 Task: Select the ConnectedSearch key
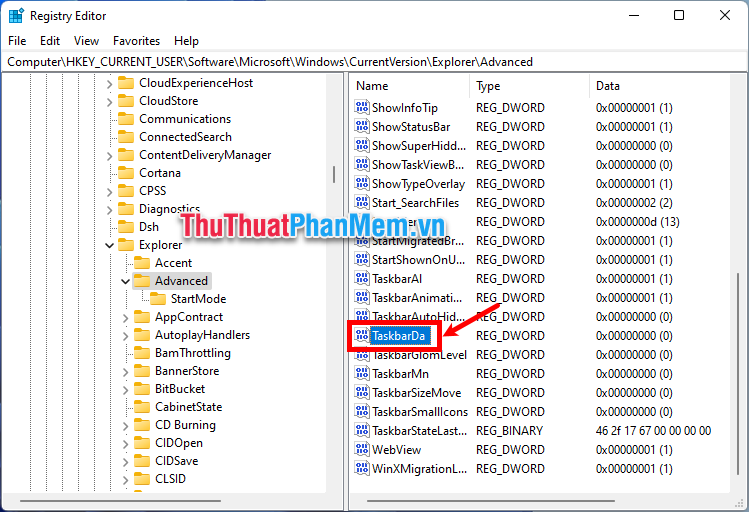tap(185, 137)
